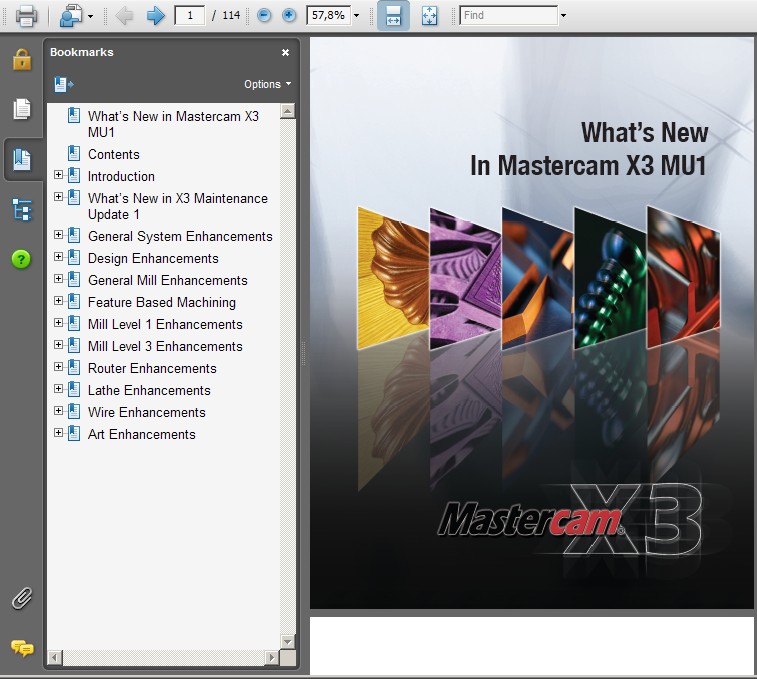This screenshot has width=757, height=679.
Task: Toggle fit width scrolling mode
Action: pyautogui.click(x=393, y=15)
